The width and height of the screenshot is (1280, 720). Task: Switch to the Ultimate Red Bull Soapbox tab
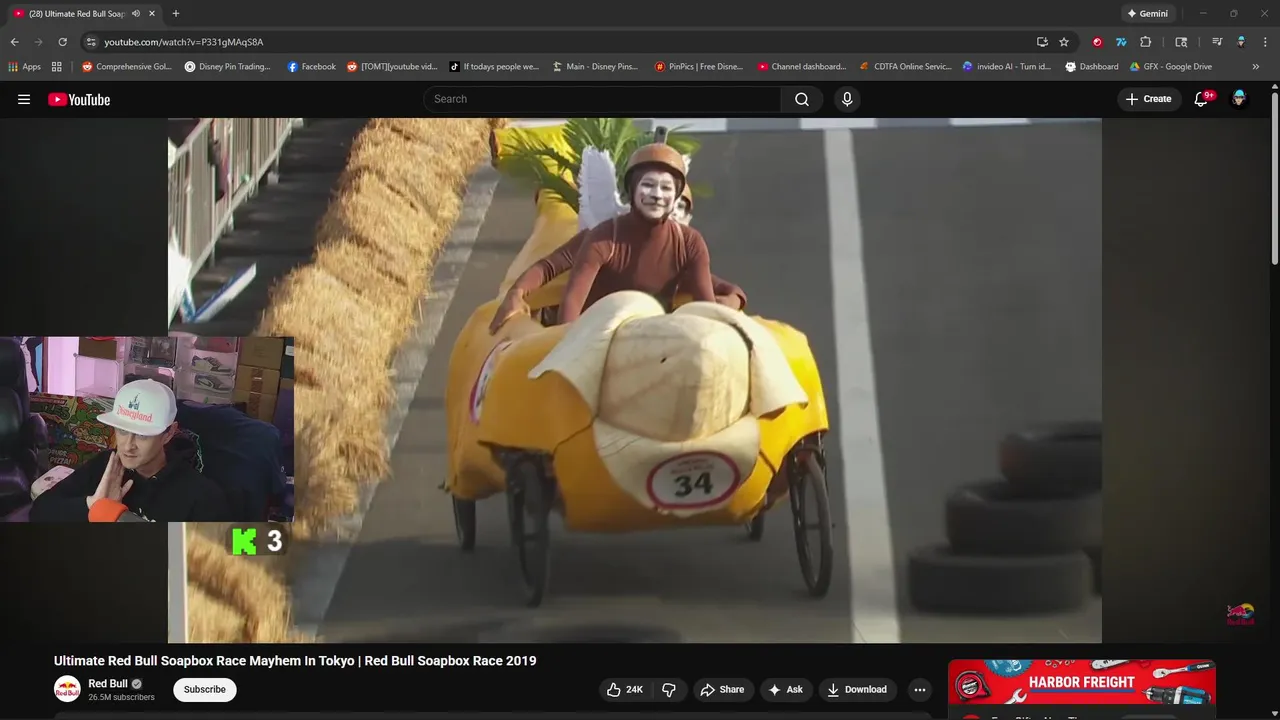tap(76, 14)
